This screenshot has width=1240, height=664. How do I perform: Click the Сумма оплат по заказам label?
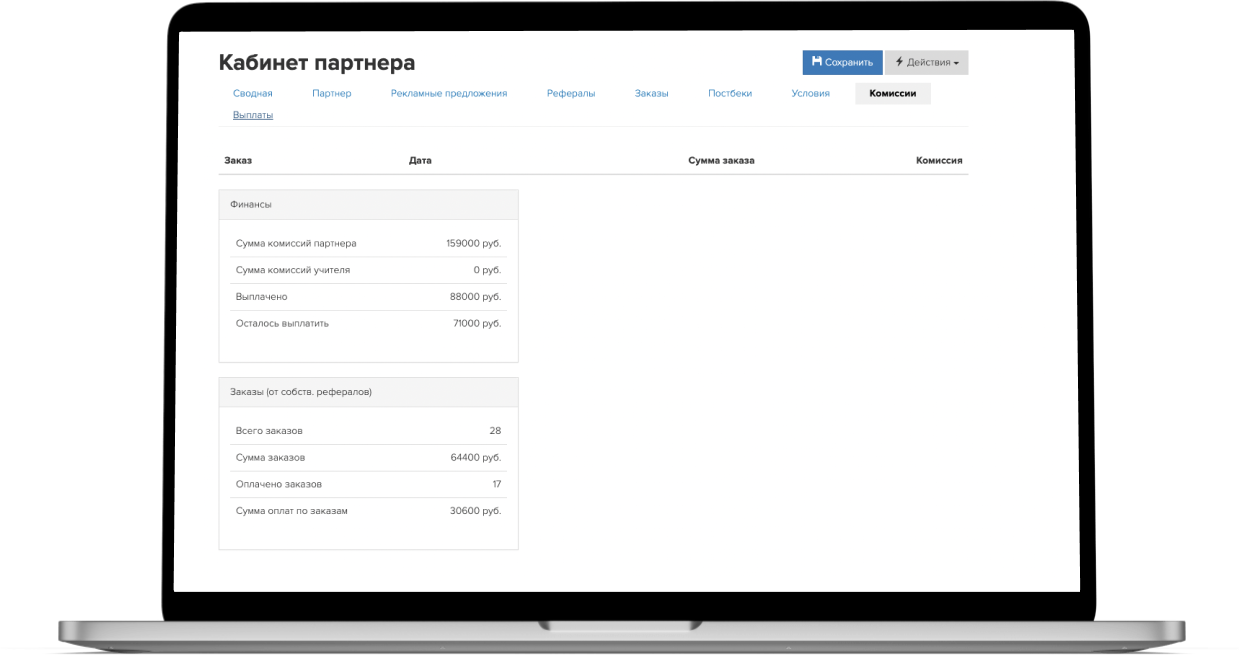[x=292, y=510]
